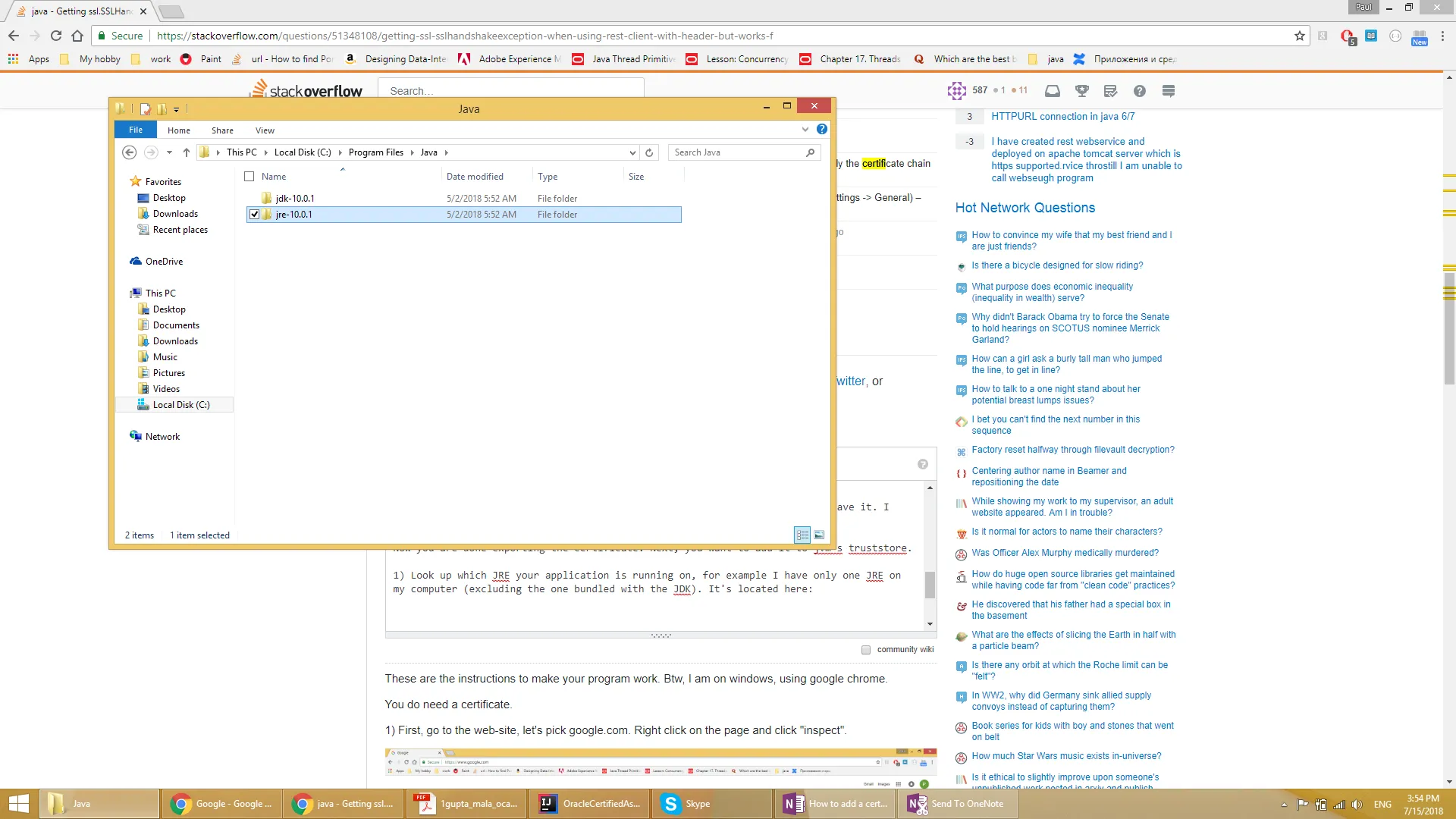1456x819 pixels.
Task: Open Stack Overflow achievements trophy icon
Action: point(1081,91)
